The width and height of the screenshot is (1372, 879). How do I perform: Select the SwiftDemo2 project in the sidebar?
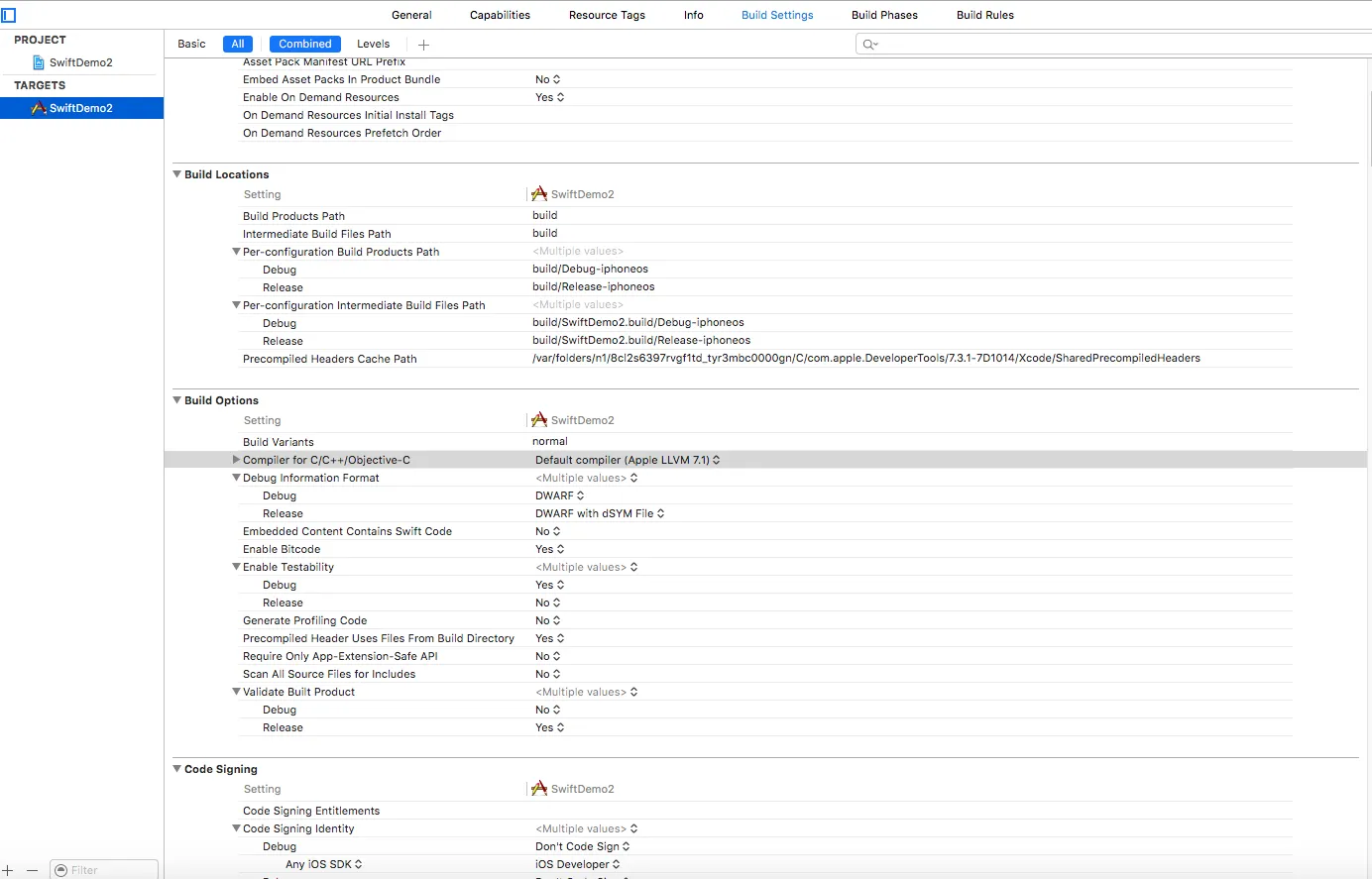pos(81,62)
